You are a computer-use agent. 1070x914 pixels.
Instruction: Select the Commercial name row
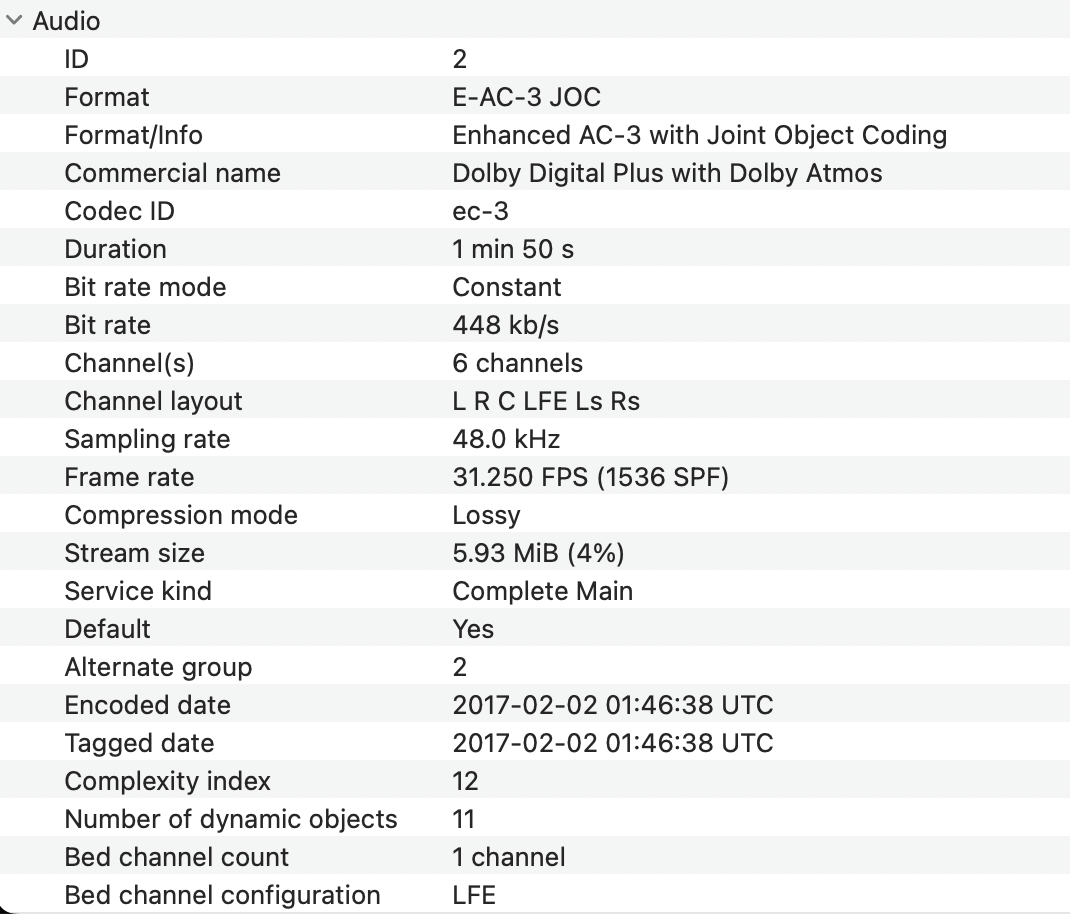172,173
